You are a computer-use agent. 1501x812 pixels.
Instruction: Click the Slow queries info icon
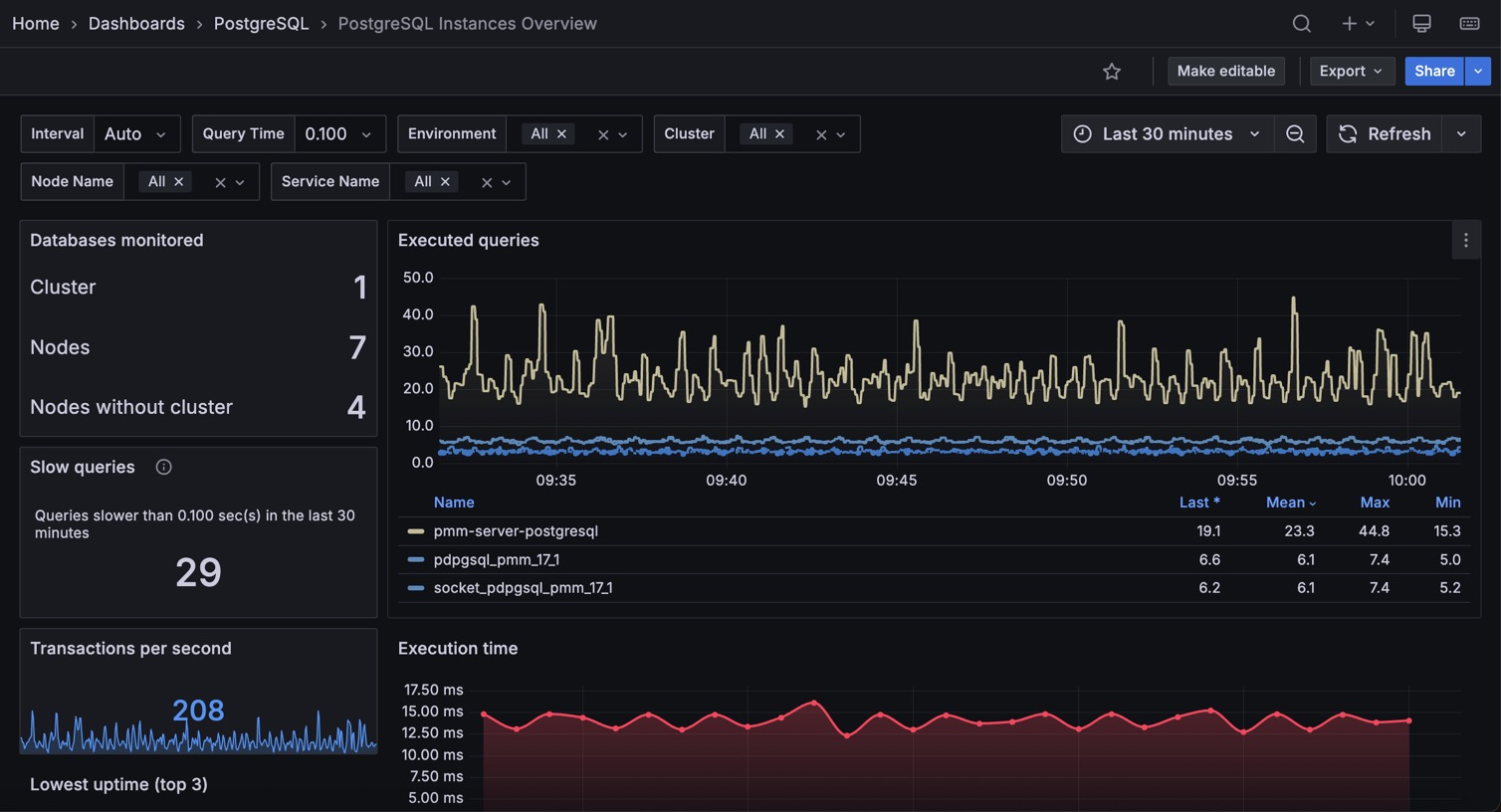coord(164,468)
